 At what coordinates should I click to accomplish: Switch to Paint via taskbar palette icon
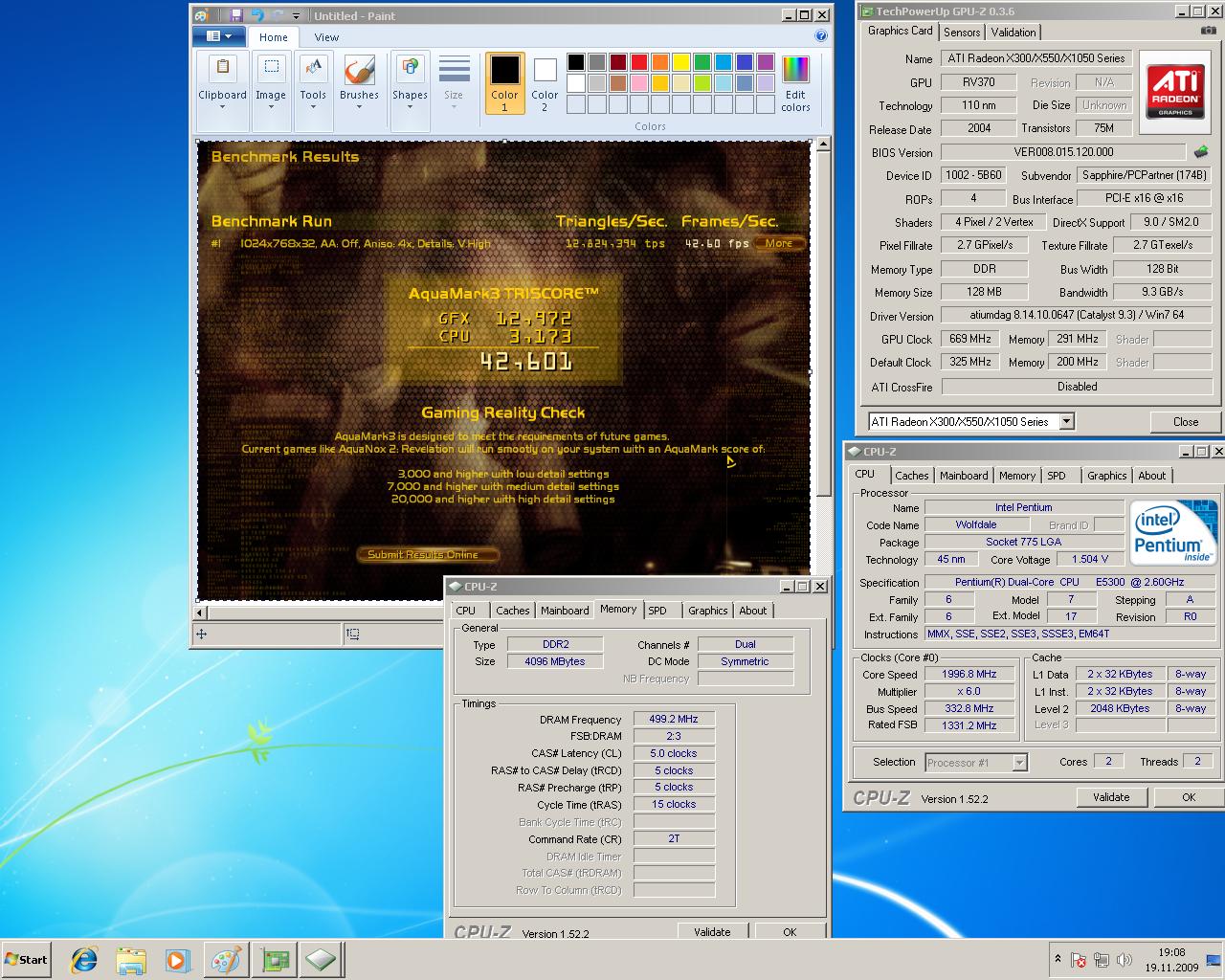[x=226, y=960]
